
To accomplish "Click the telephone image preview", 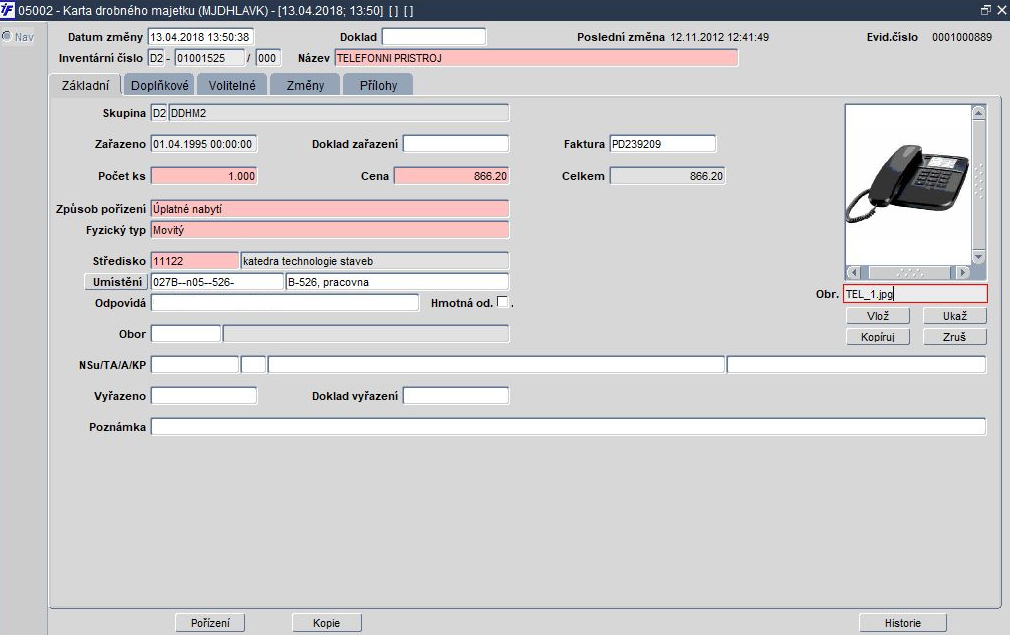I will point(908,185).
